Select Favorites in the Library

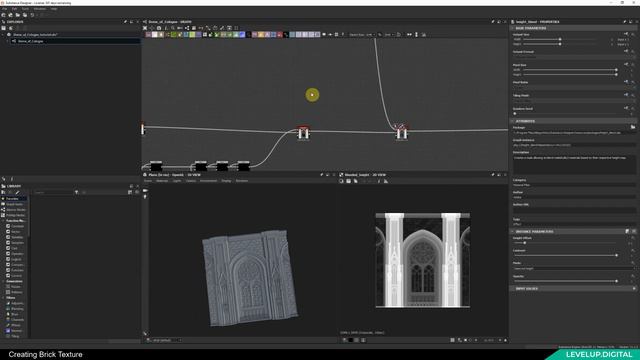click(x=12, y=199)
